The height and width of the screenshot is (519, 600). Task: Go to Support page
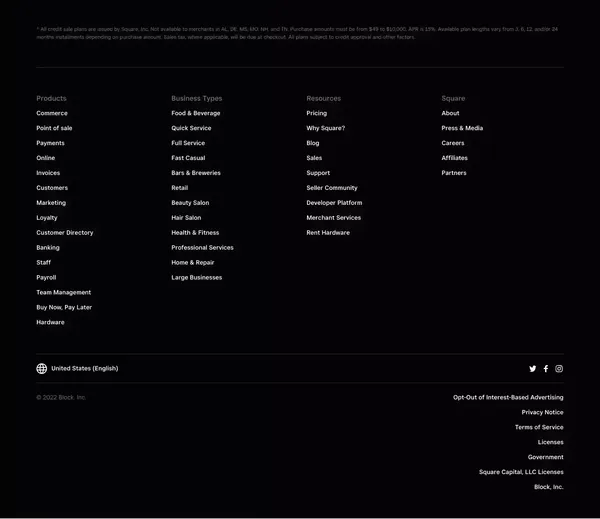pyautogui.click(x=318, y=173)
